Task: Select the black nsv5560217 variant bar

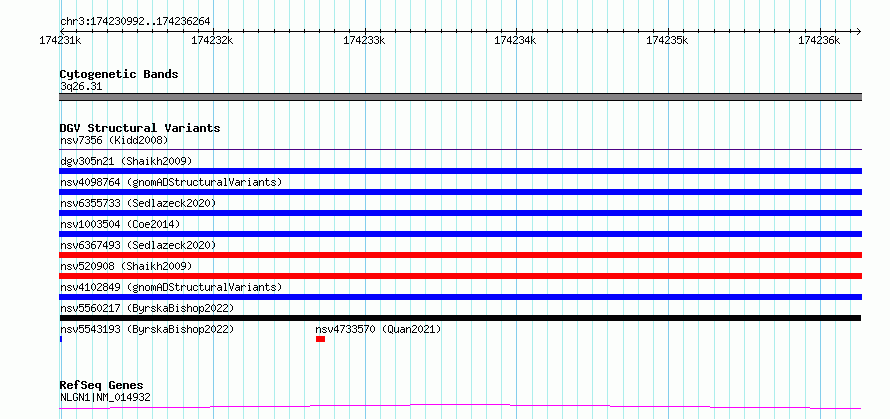Action: click(460, 318)
